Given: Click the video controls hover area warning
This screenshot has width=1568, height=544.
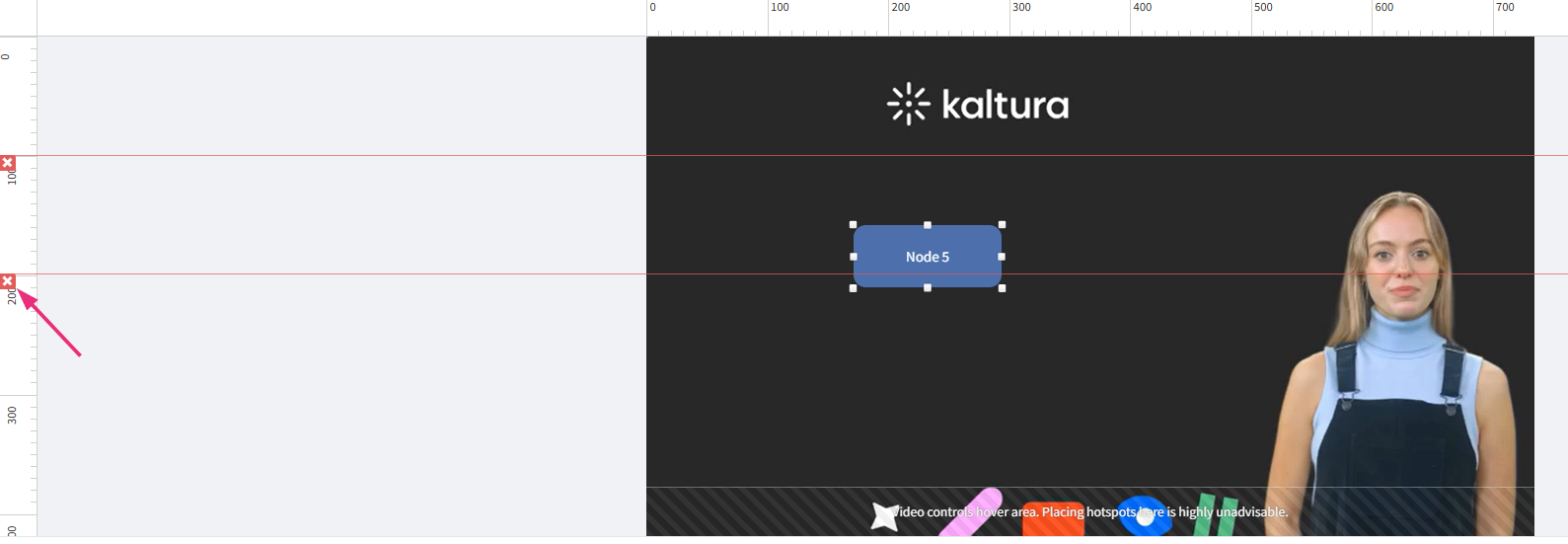Looking at the screenshot, I should point(1089,511).
